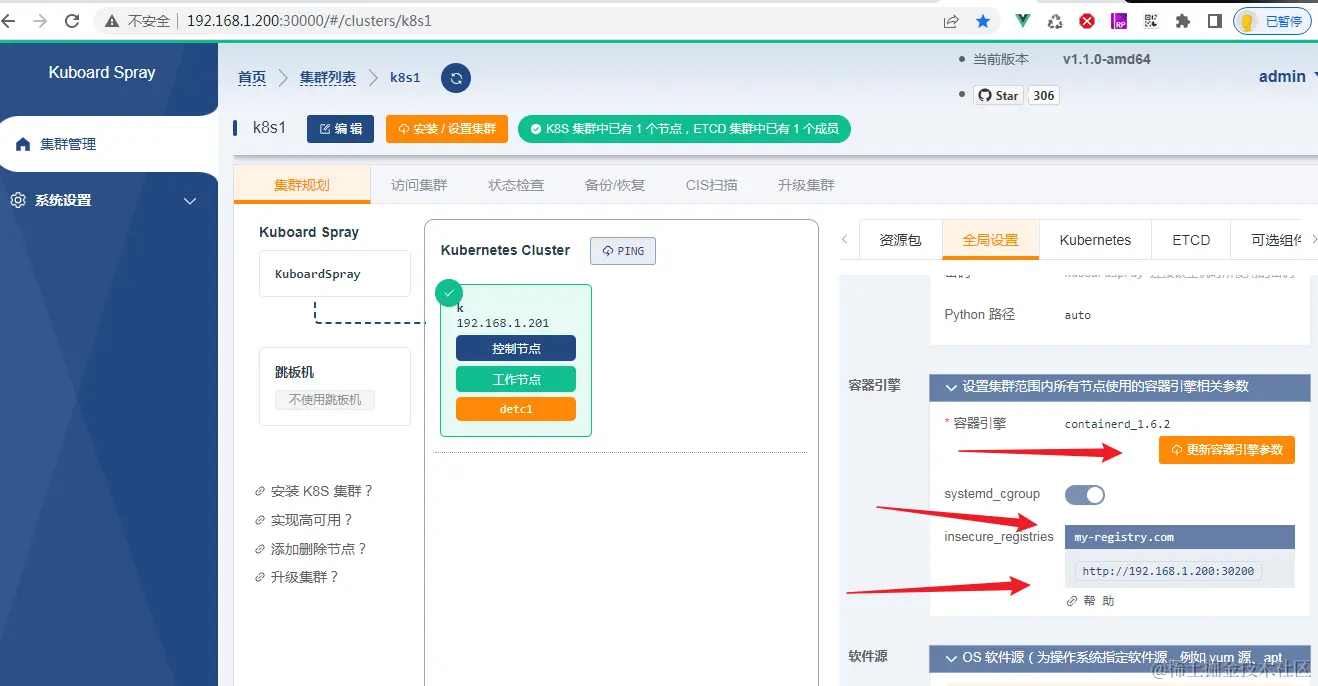Open the 升级集群 tab

point(806,185)
